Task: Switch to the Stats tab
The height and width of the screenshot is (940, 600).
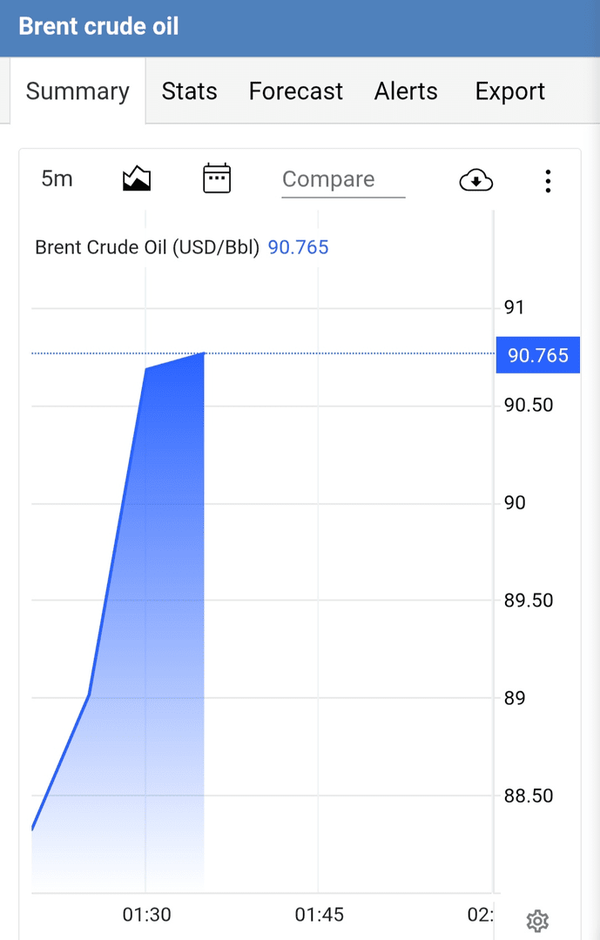Action: tap(189, 91)
